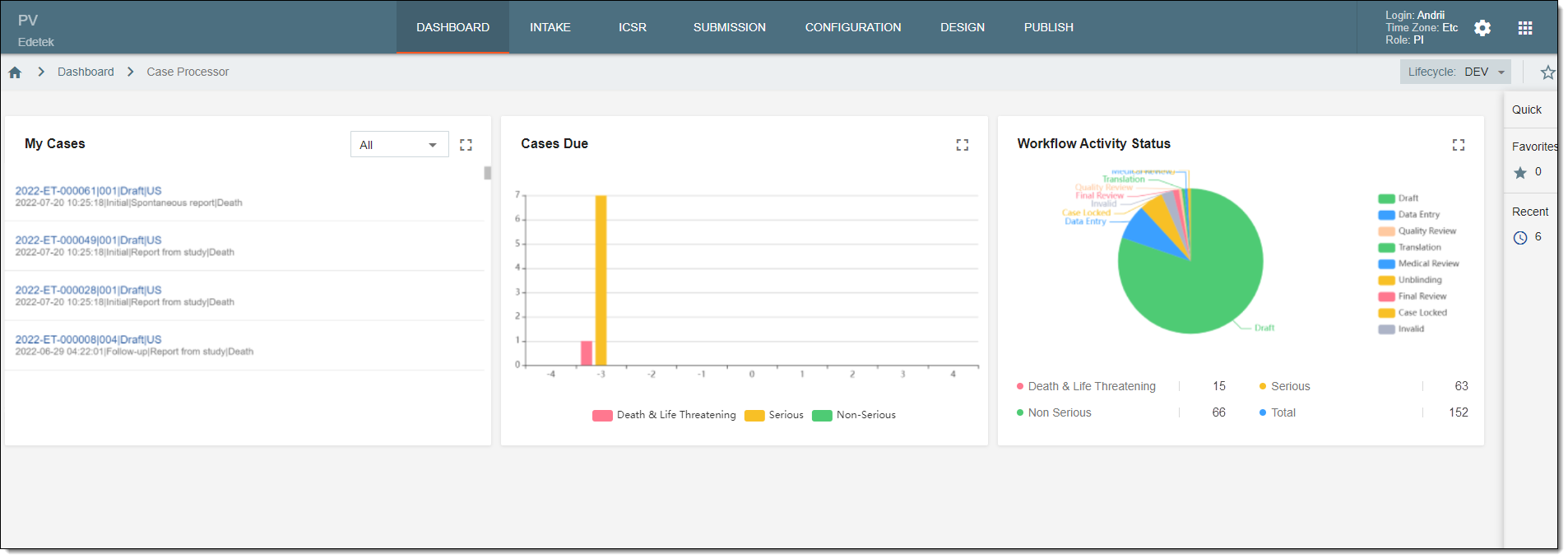Expand Workflow Activity Status panel fullscreen

(x=1459, y=145)
